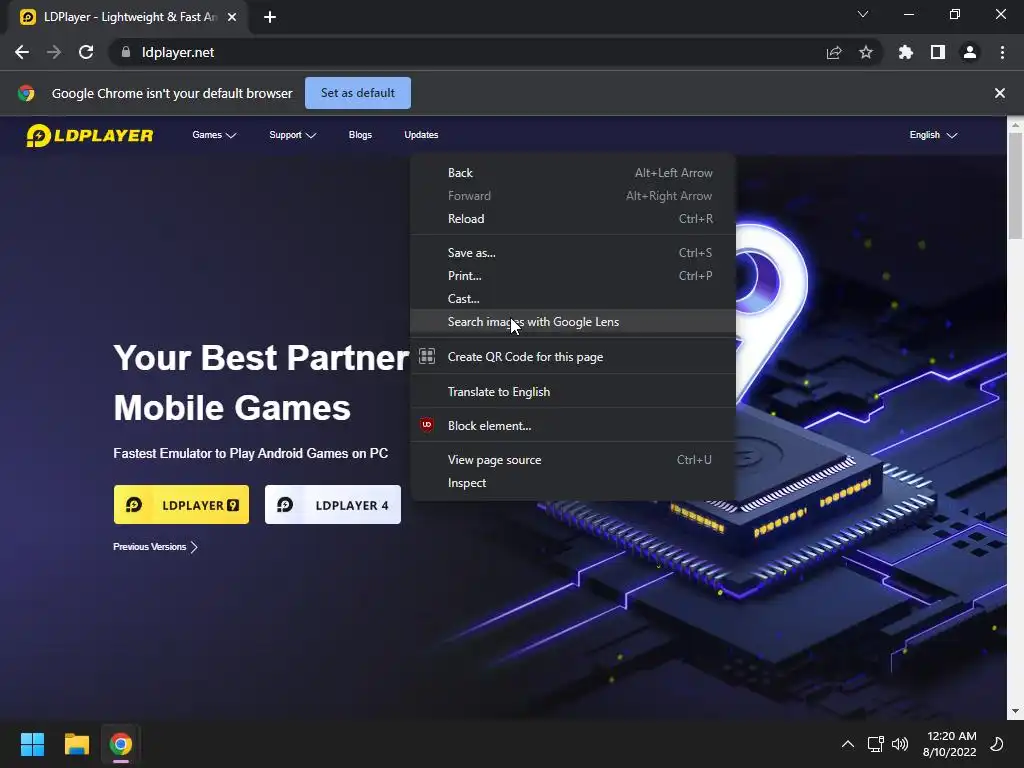
Task: Open the English language dropdown
Action: tap(933, 135)
